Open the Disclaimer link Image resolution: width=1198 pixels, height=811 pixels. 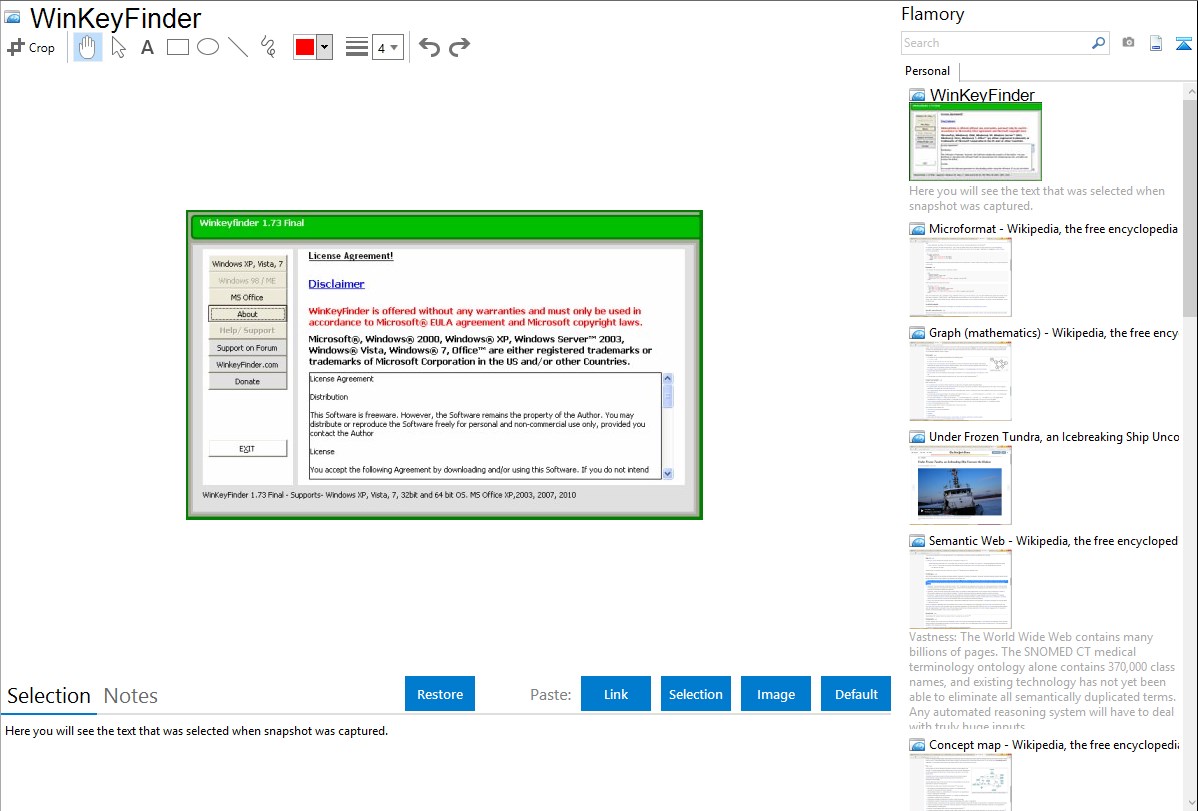point(336,284)
